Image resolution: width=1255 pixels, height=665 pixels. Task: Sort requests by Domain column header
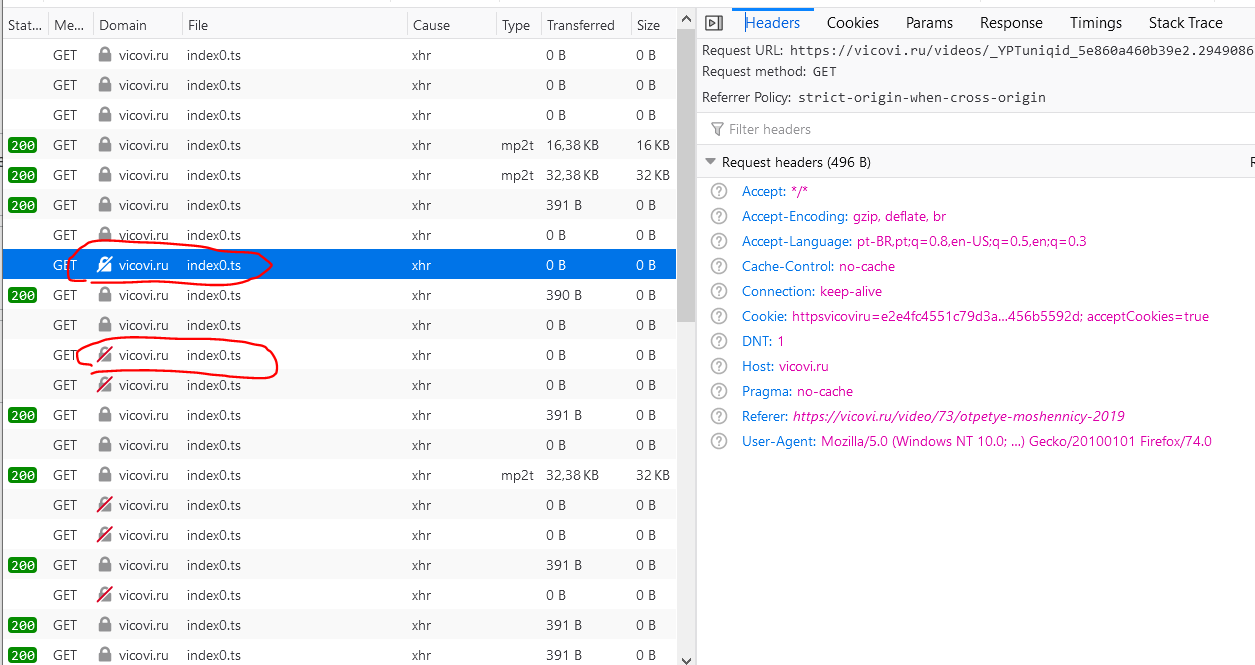(x=138, y=25)
